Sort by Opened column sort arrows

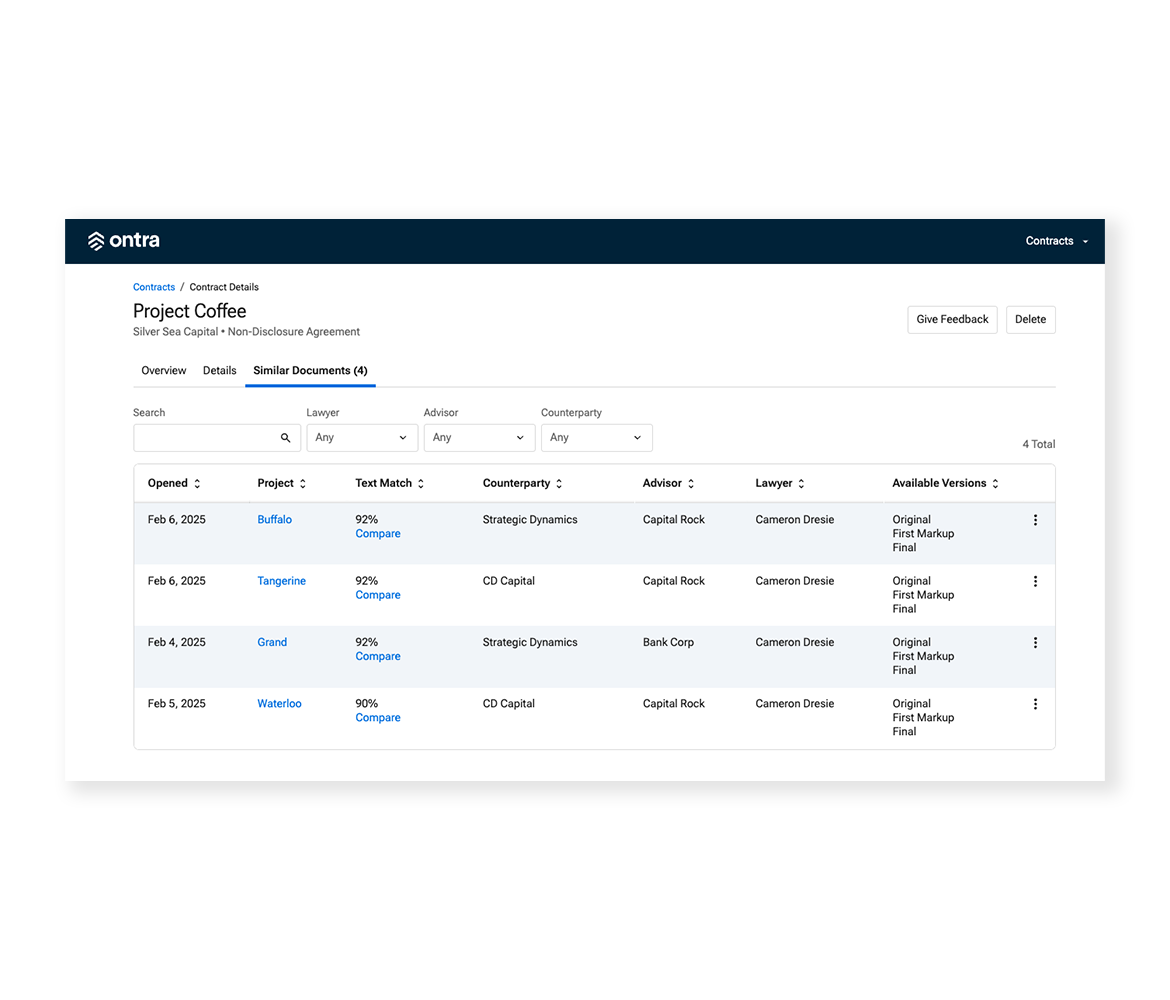(197, 484)
